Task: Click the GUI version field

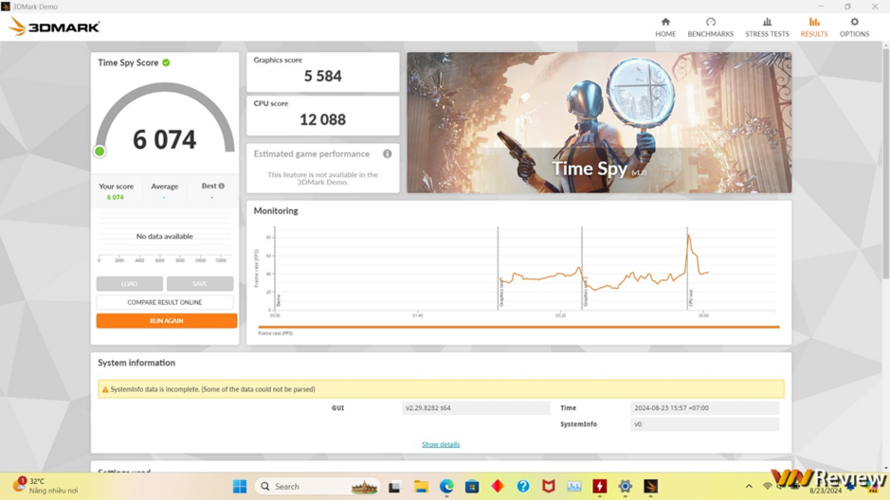Action: coord(476,407)
